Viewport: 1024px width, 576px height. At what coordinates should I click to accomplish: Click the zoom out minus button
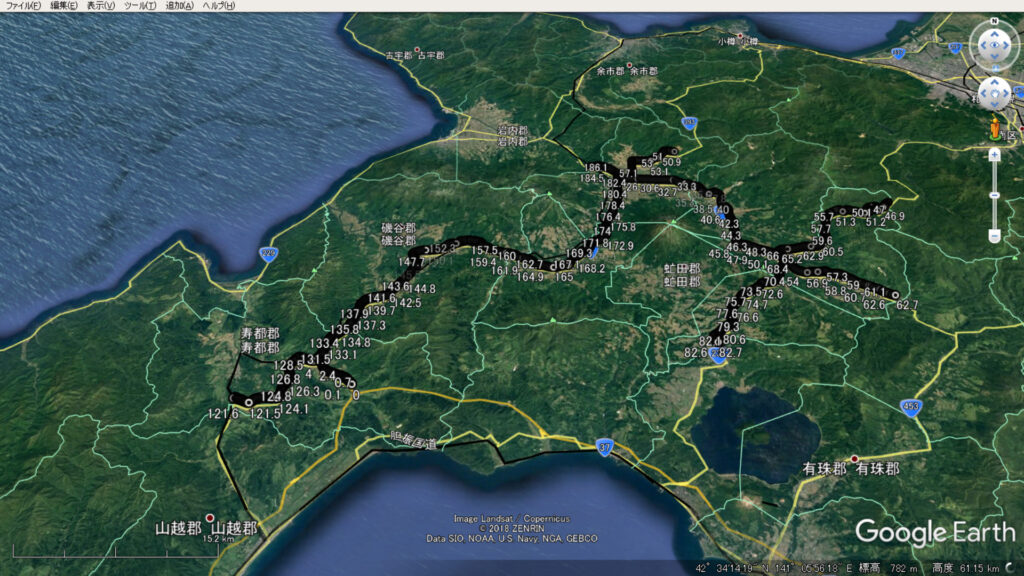click(x=994, y=236)
